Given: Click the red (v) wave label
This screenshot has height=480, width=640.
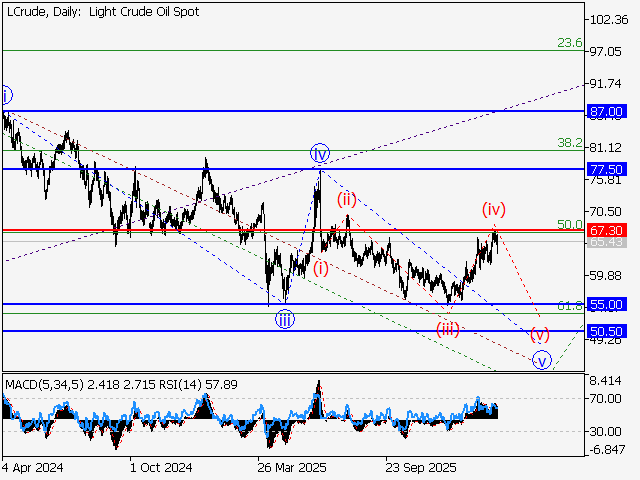Looking at the screenshot, I should pos(540,333).
